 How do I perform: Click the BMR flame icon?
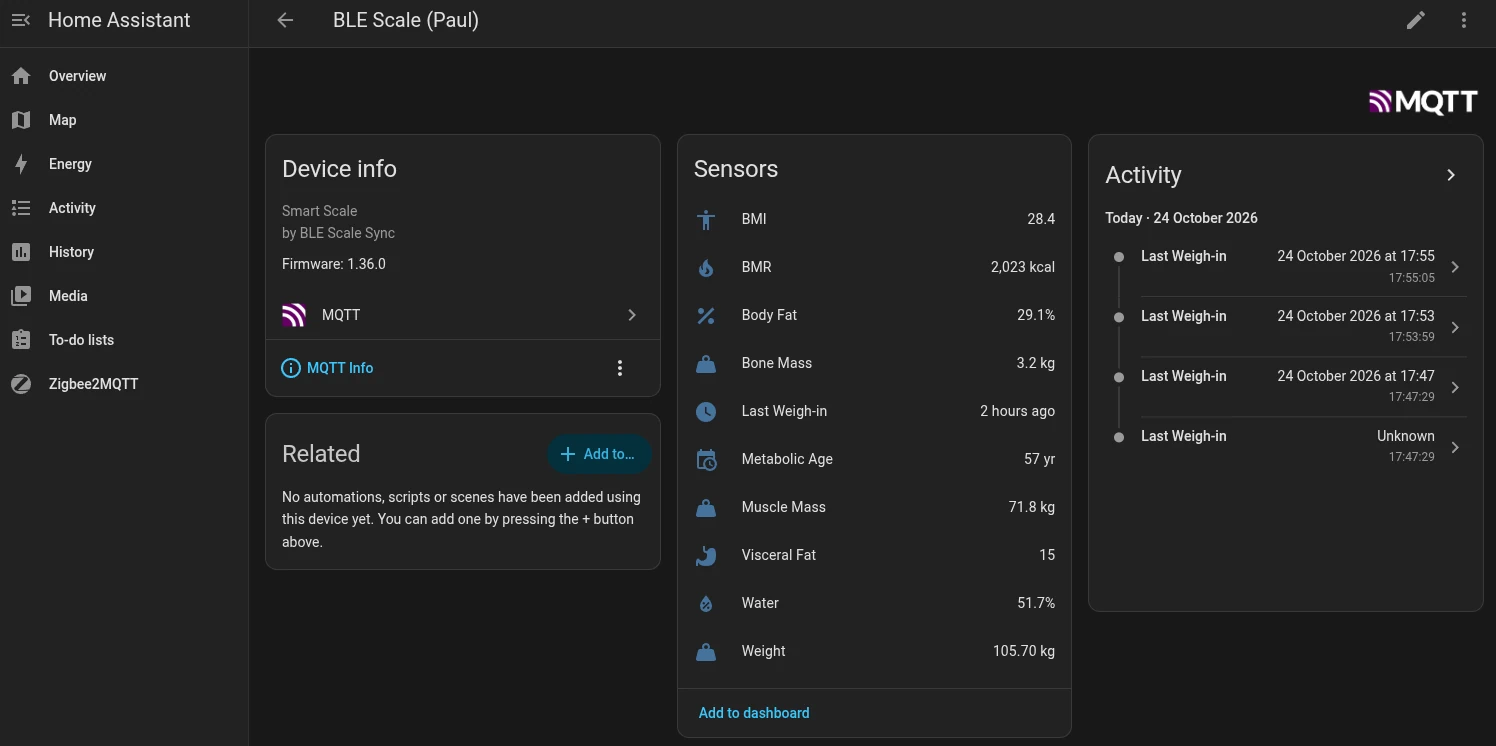coord(706,267)
